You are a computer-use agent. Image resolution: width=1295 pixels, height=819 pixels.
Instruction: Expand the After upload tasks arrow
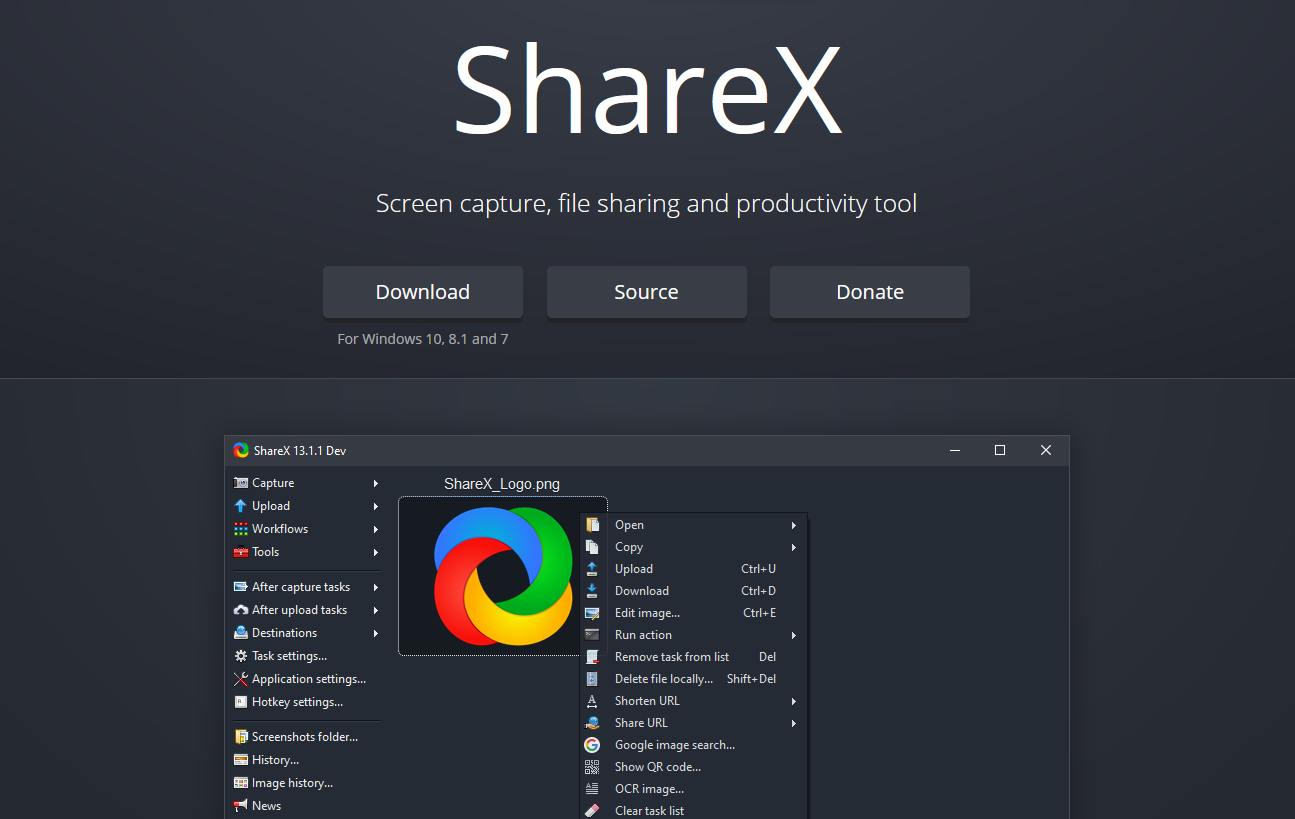click(376, 610)
